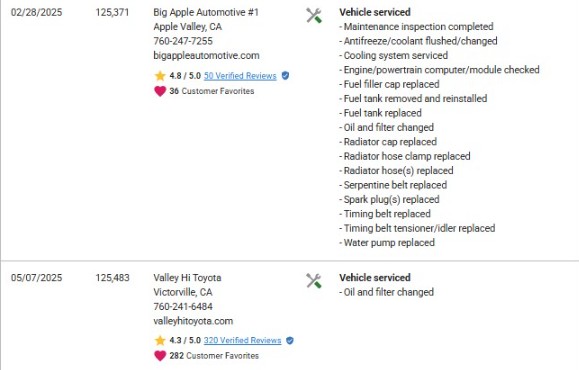The width and height of the screenshot is (579, 370).
Task: Click the phone number 760-241-6484
Action: tap(183, 306)
